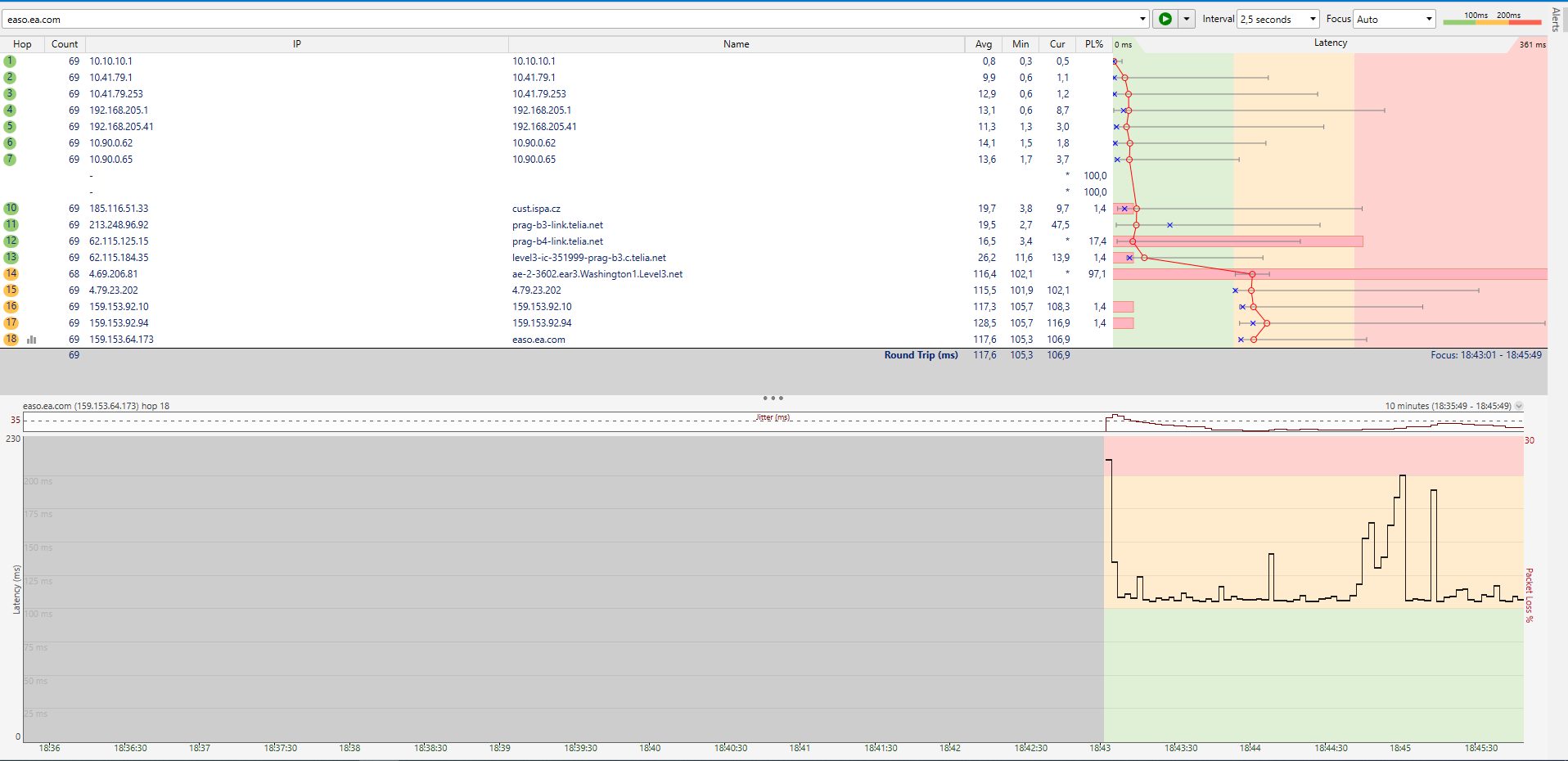This screenshot has width=1568, height=761.
Task: Expand the 10 minutes timeline range chevron
Action: (1519, 407)
